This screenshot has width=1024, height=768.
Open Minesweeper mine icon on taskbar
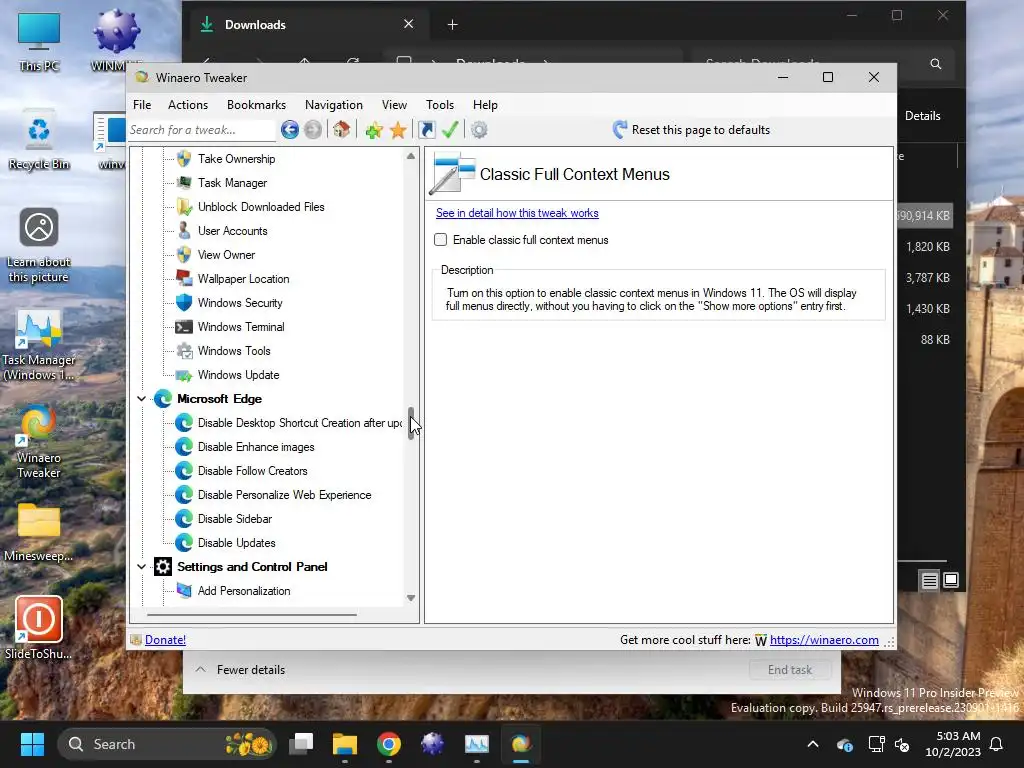point(432,744)
